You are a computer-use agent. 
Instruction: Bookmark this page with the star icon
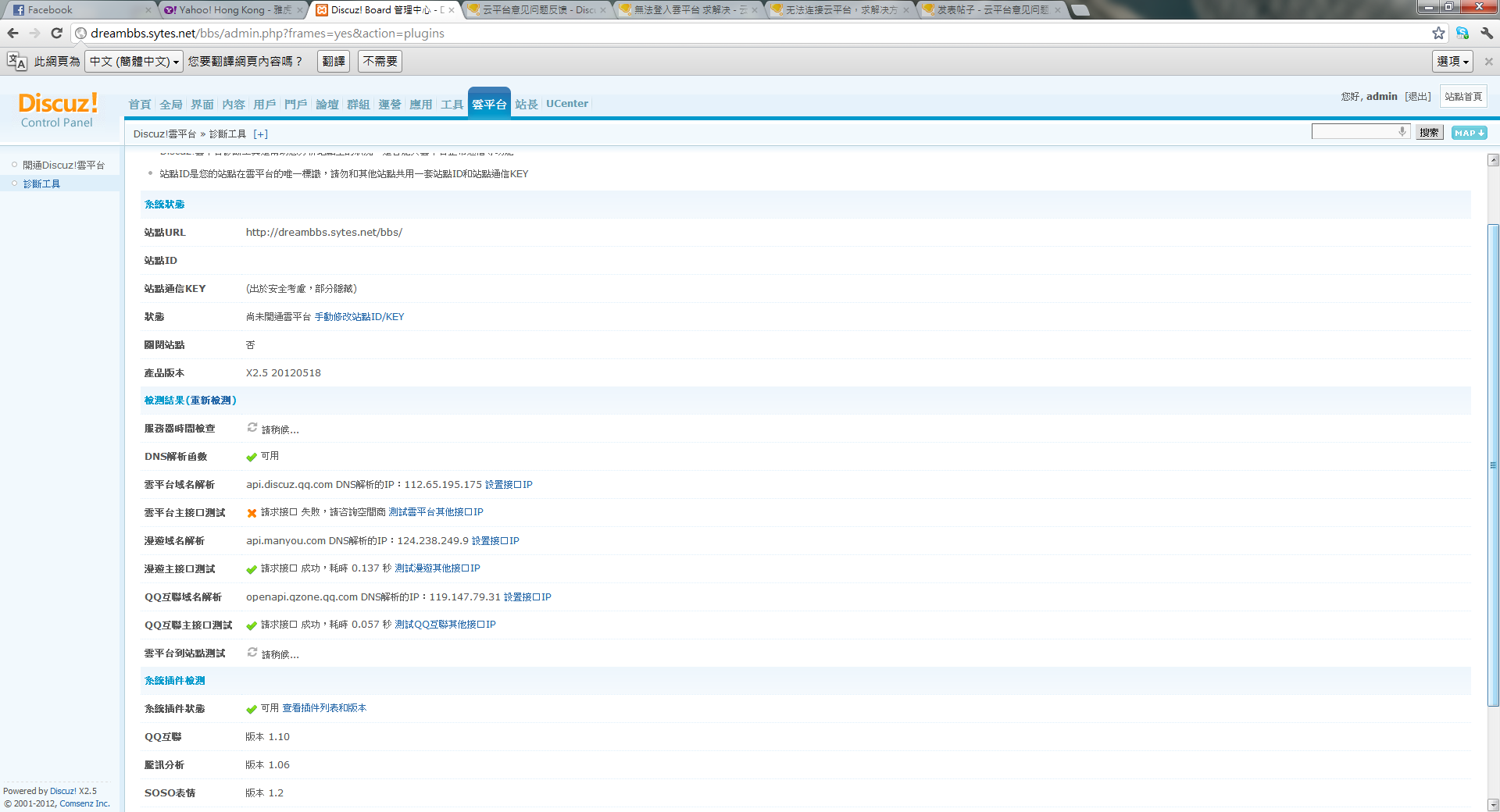(x=1438, y=33)
